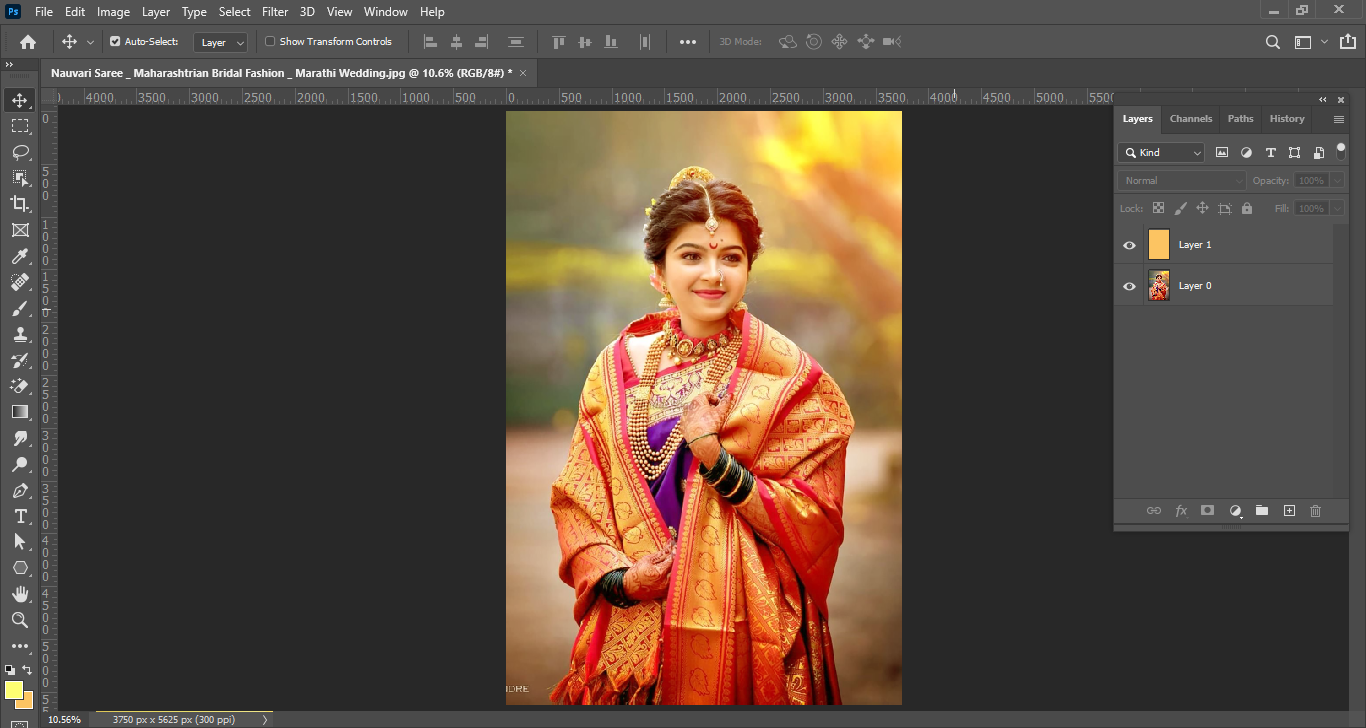This screenshot has width=1366, height=728.
Task: Enable Show Transform Controls checkbox
Action: point(270,42)
